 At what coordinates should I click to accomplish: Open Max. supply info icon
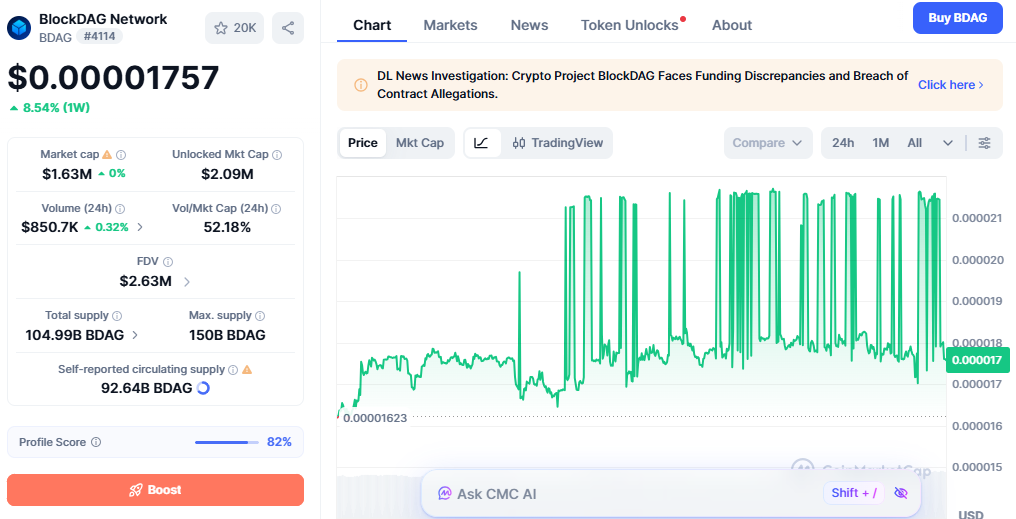tap(260, 316)
